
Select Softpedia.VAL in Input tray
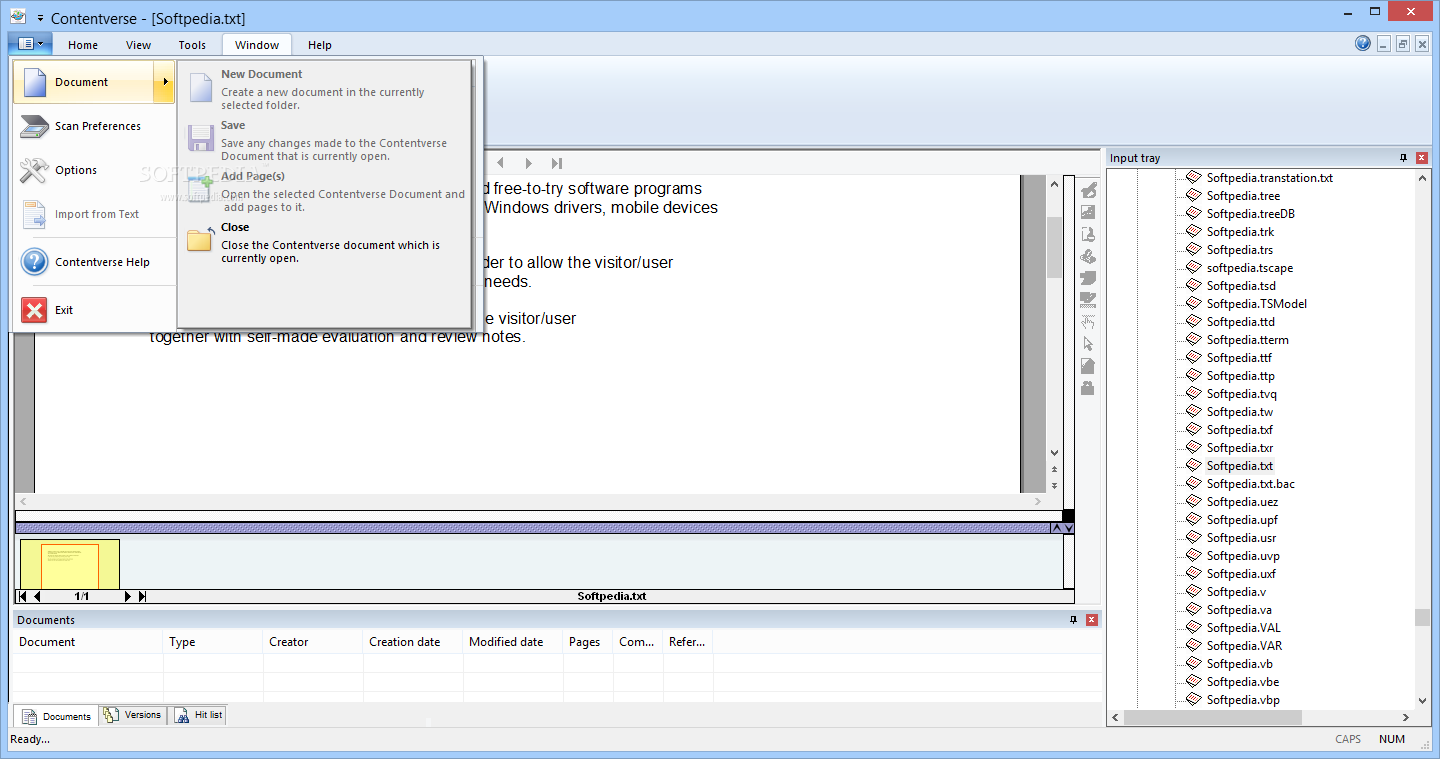pos(1244,628)
